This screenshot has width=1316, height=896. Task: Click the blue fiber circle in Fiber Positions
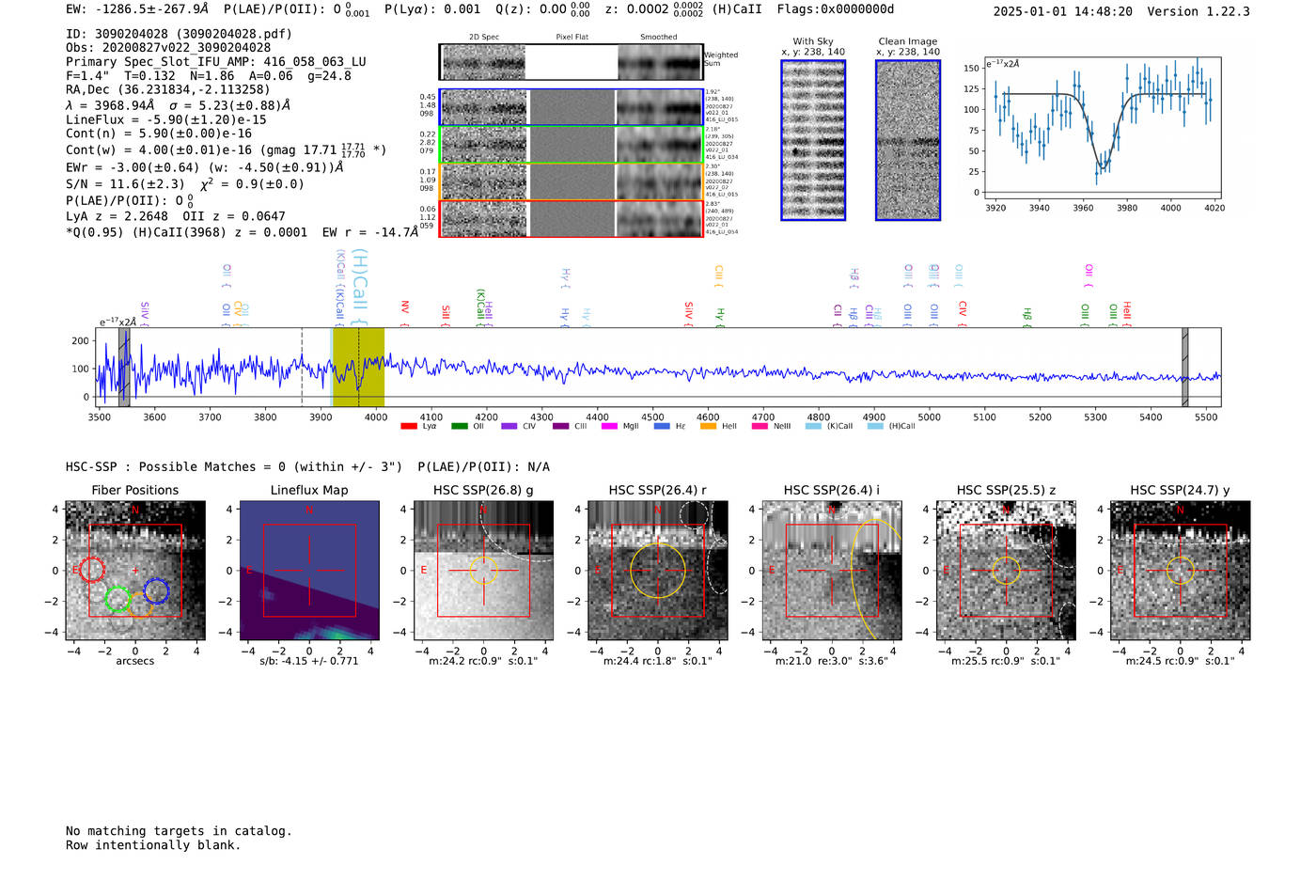coord(156,591)
